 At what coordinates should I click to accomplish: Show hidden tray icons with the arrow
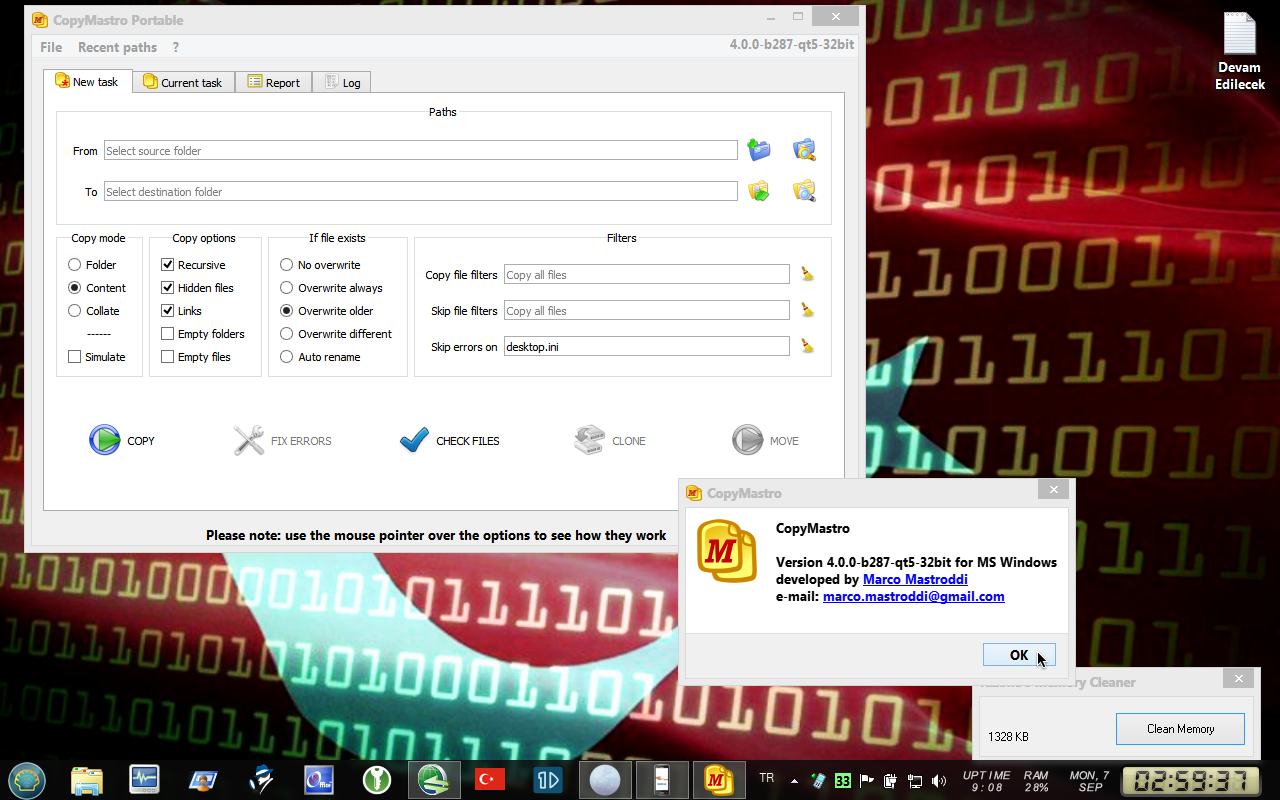(x=794, y=780)
